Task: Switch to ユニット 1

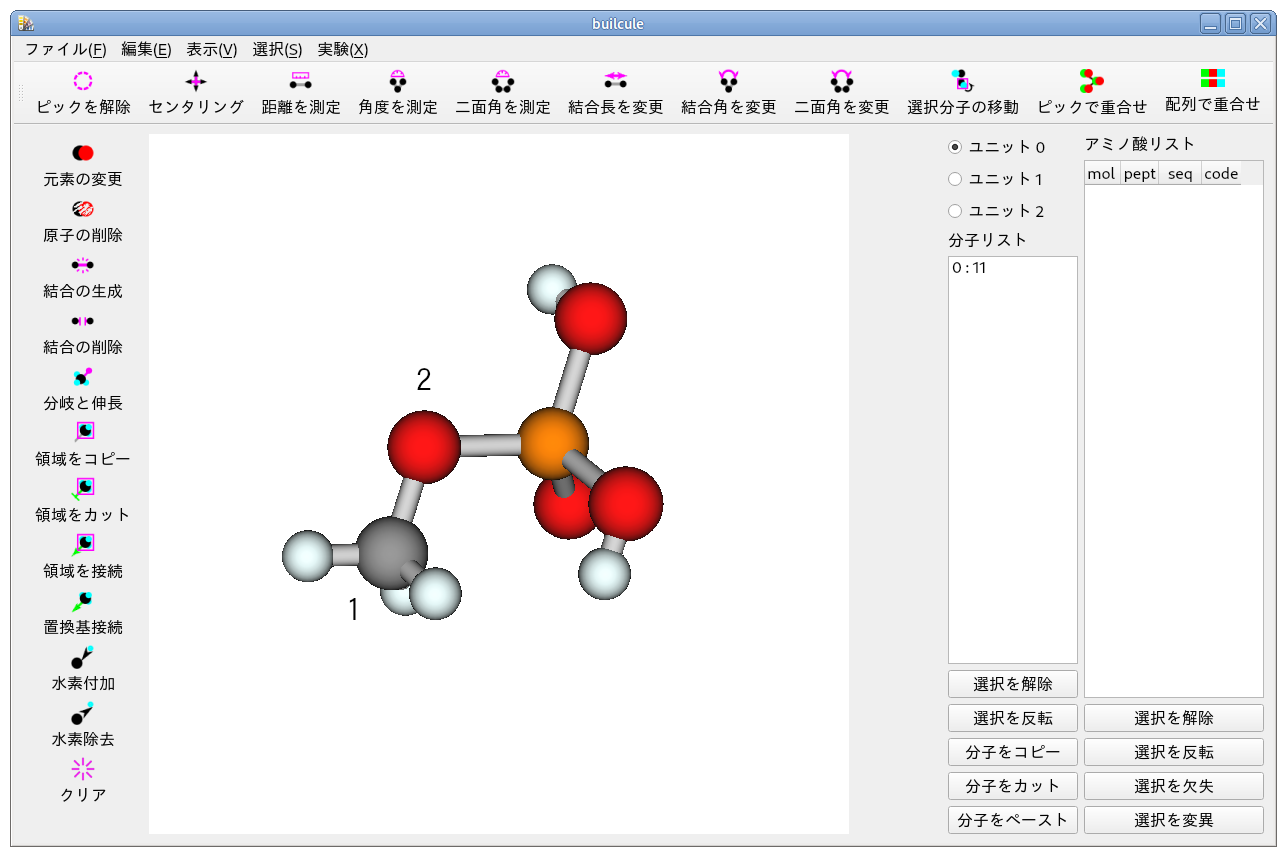Action: point(957,178)
